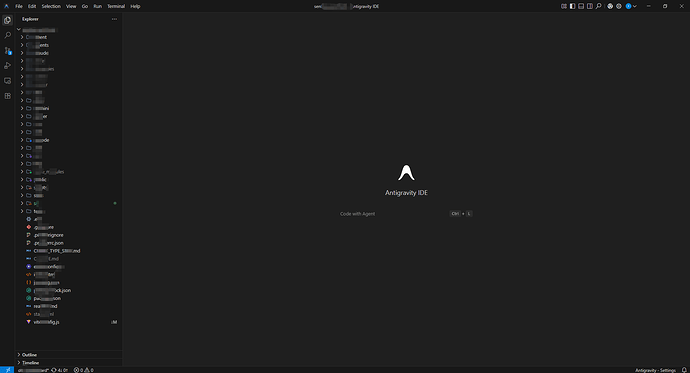
Task: Open the Remote Explorer activity icon
Action: [7, 81]
